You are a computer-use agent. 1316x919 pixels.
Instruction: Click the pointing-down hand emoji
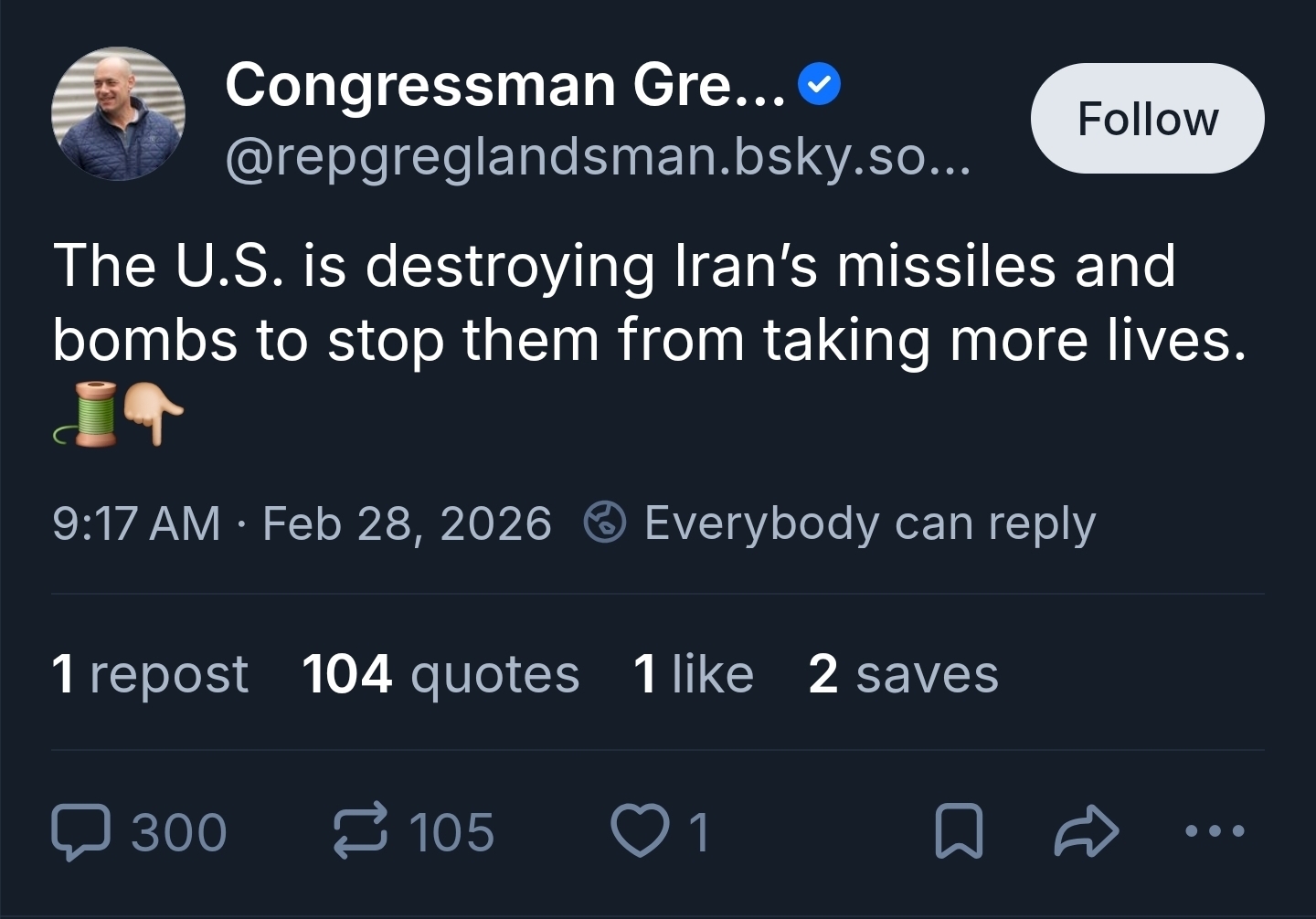click(x=153, y=414)
